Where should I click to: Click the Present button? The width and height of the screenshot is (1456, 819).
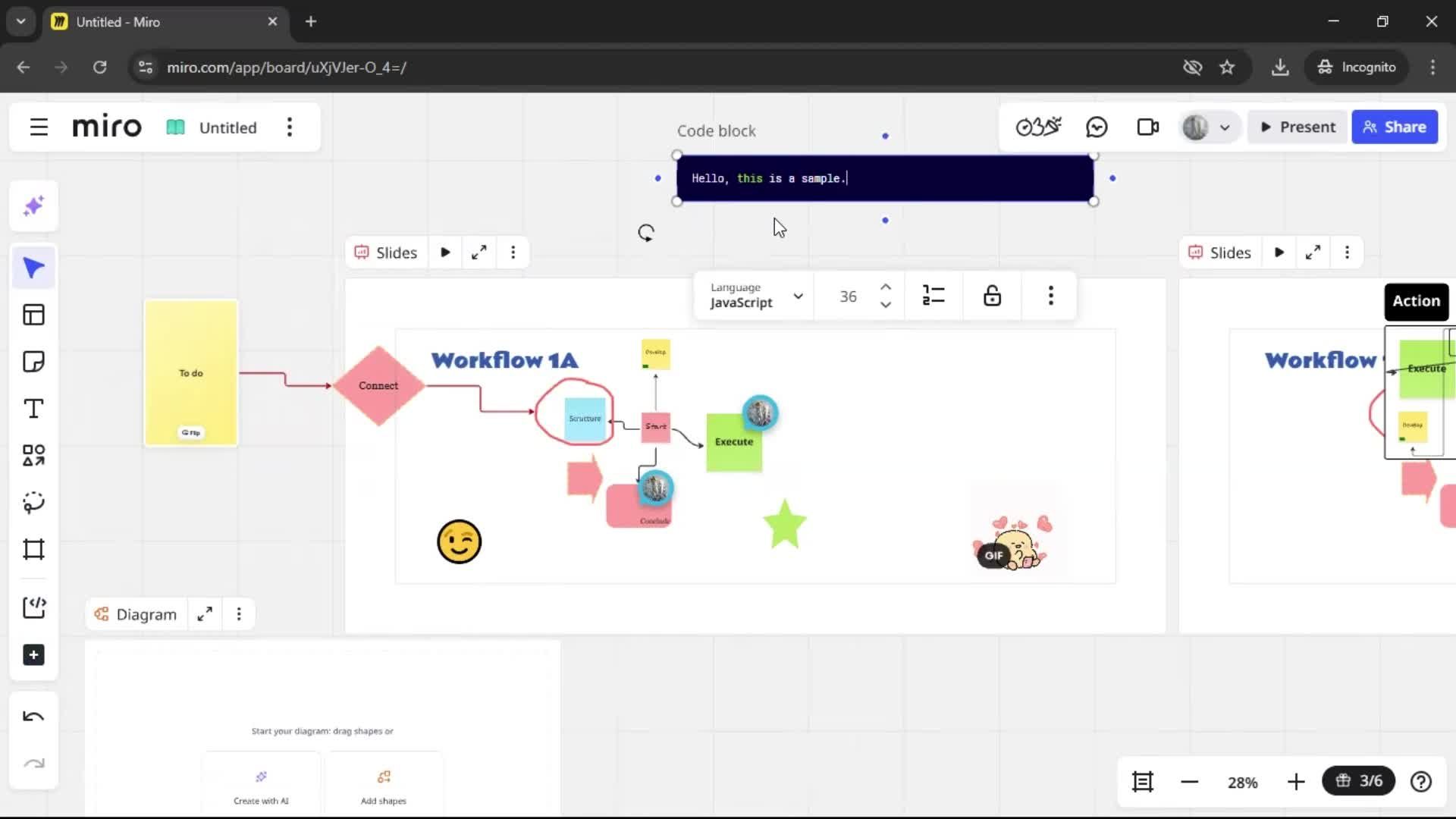[x=1298, y=127]
